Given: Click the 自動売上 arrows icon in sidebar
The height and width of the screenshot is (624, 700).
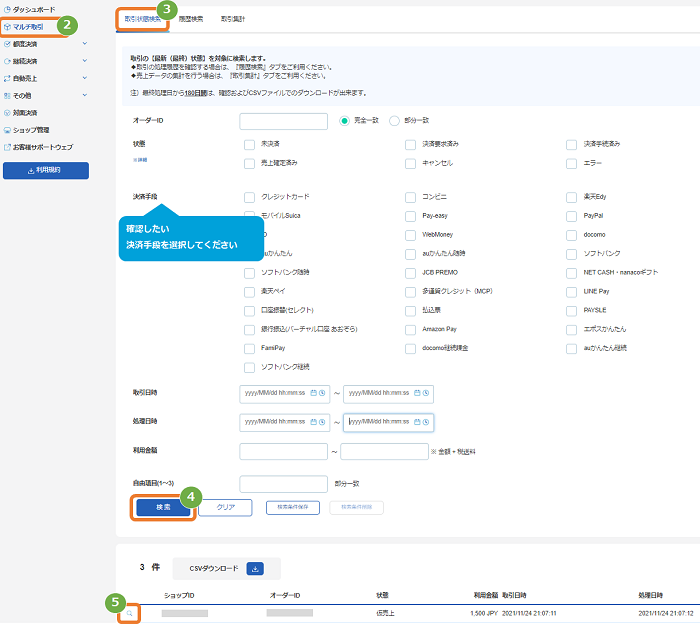Looking at the screenshot, I should click(x=7, y=79).
